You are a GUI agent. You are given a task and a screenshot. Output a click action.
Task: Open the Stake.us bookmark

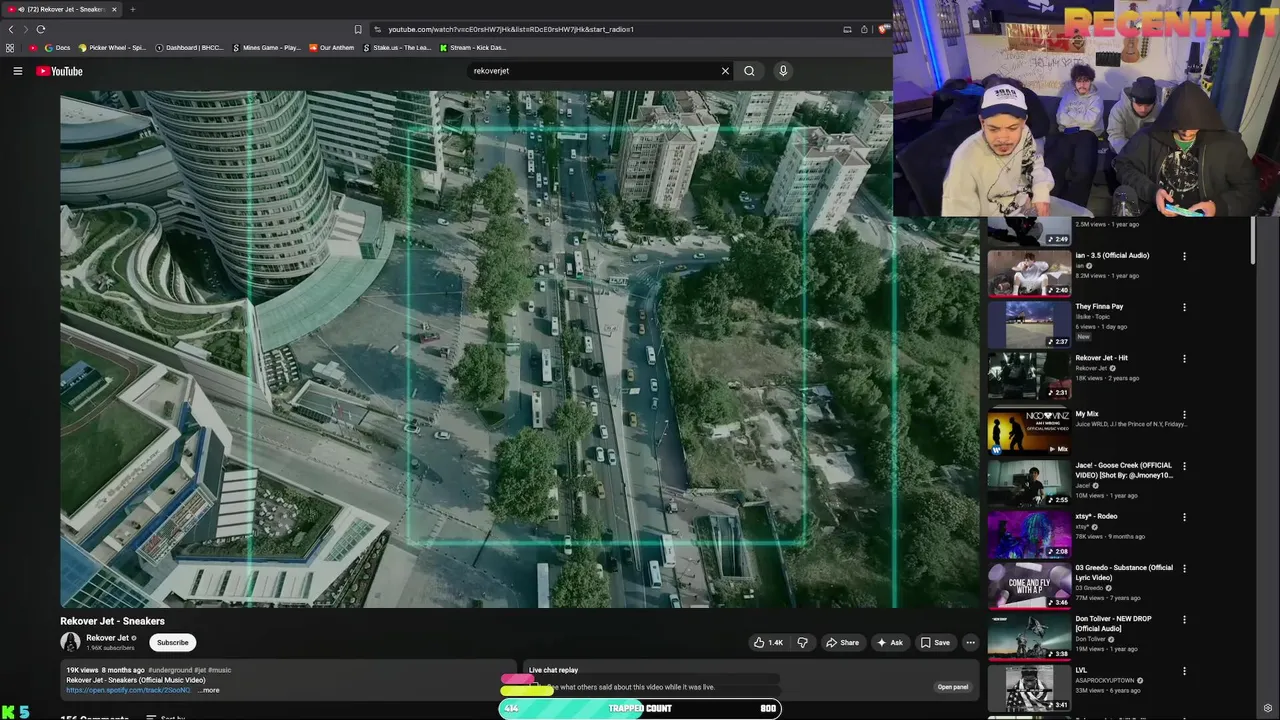tap(397, 48)
